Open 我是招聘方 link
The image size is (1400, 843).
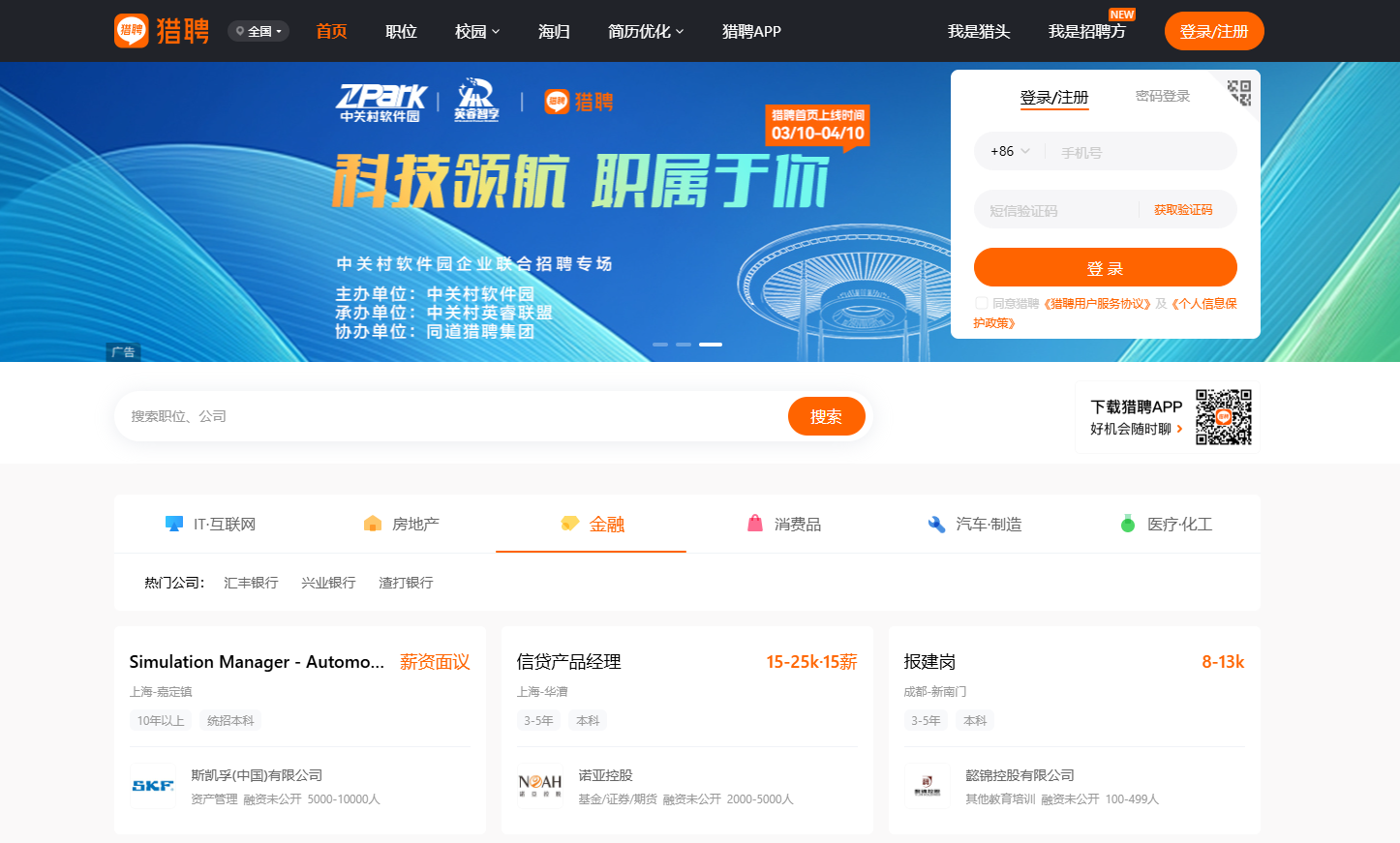tap(1087, 31)
